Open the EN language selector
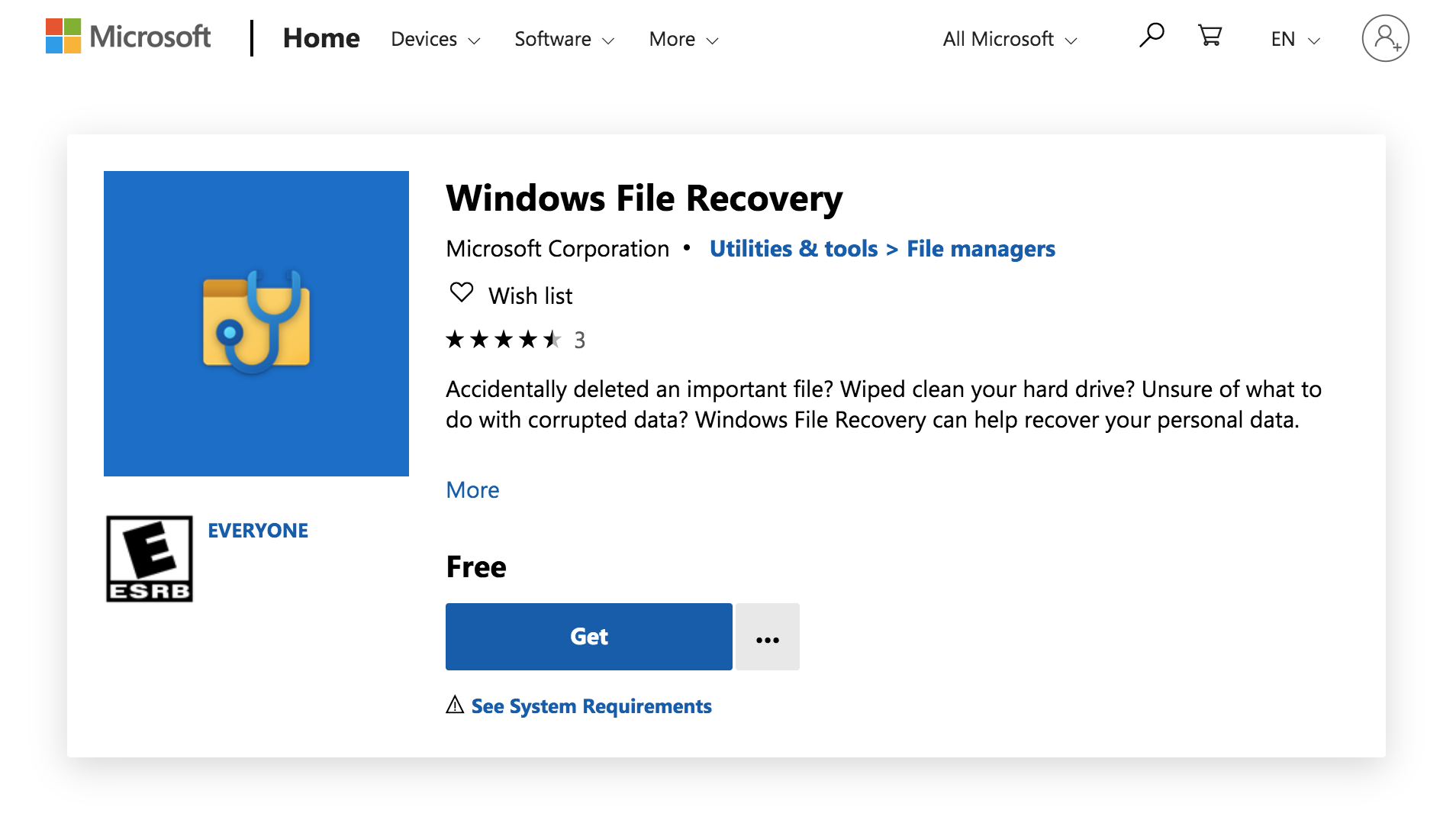This screenshot has width=1456, height=820. tap(1295, 39)
